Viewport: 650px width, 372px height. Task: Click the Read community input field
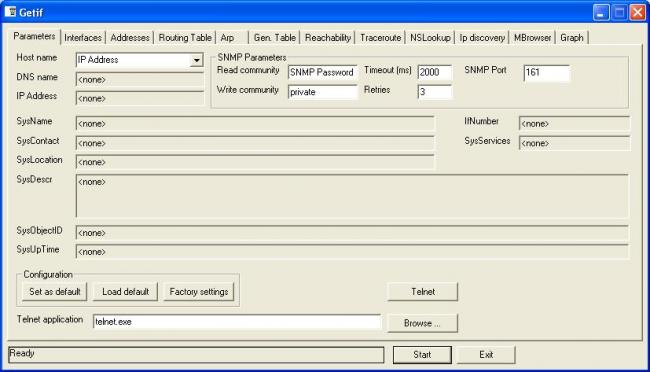(322, 72)
